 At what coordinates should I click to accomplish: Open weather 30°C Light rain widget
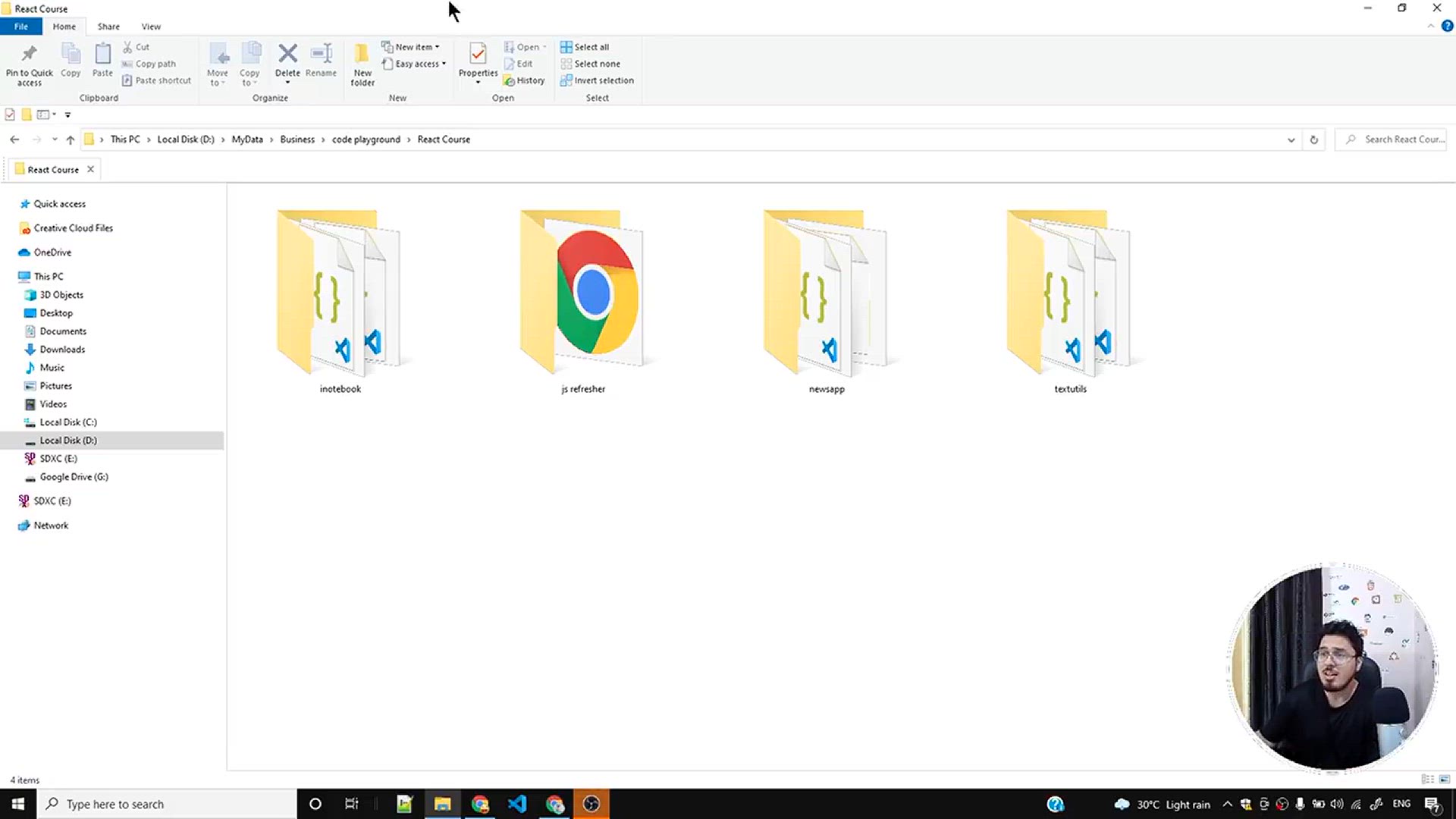1162,805
